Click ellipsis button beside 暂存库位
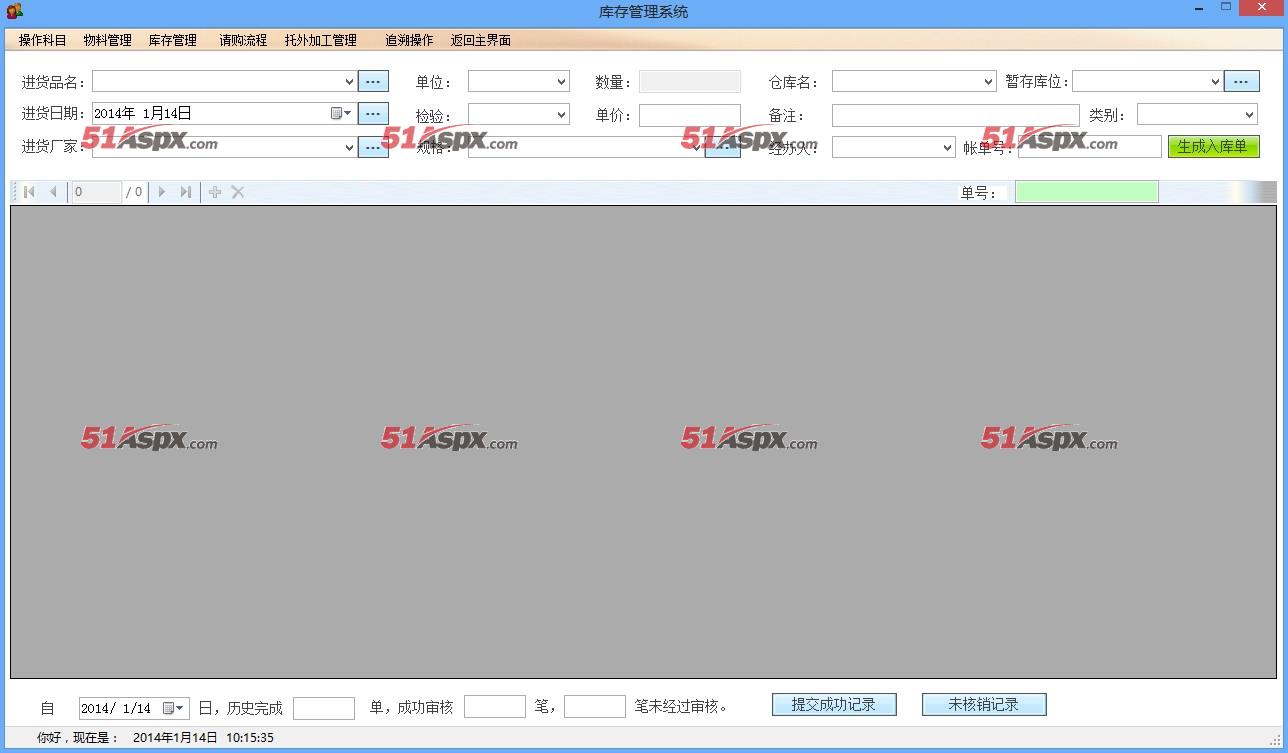 tap(1242, 81)
